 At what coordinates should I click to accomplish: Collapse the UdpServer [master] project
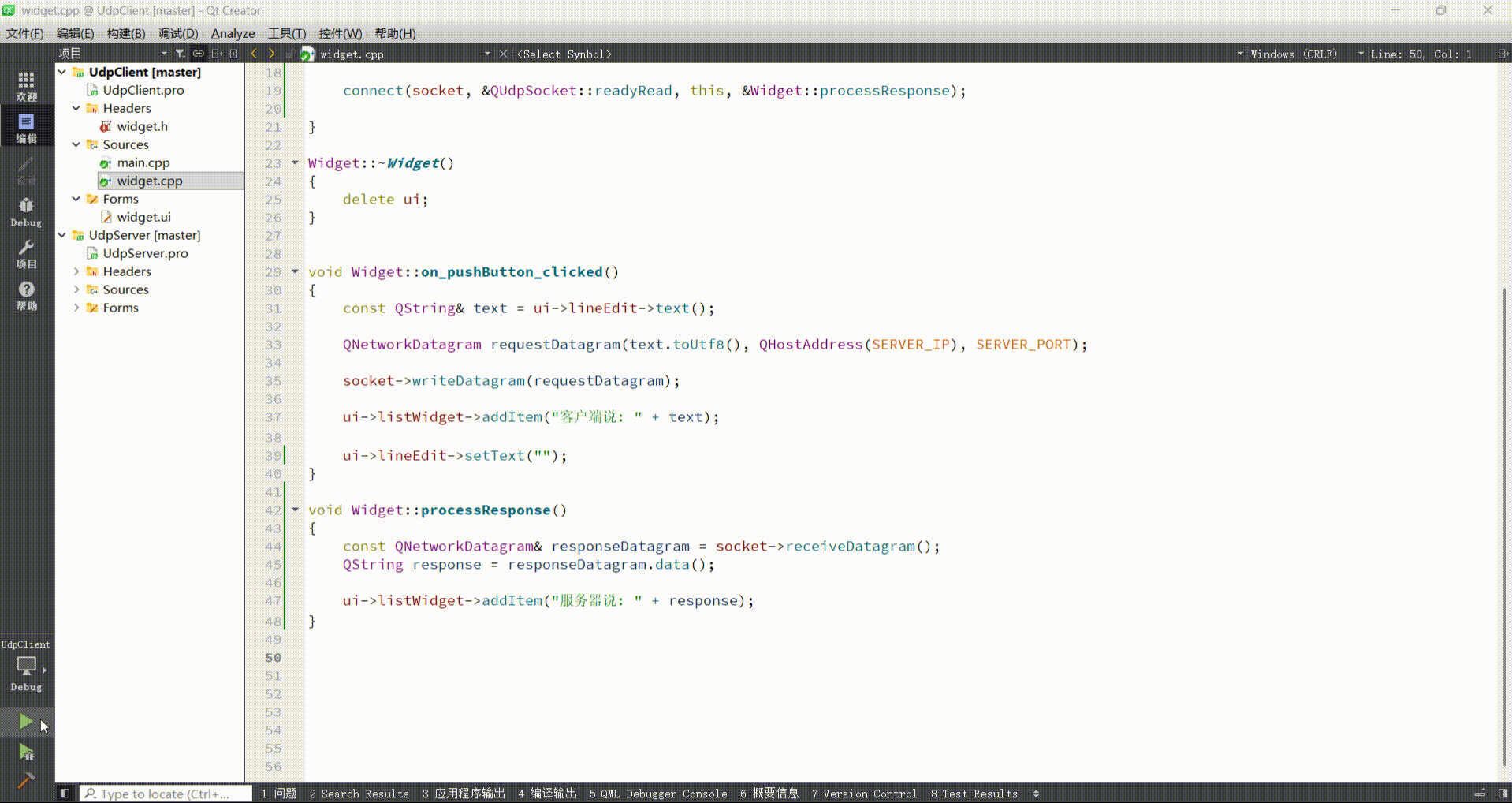62,235
